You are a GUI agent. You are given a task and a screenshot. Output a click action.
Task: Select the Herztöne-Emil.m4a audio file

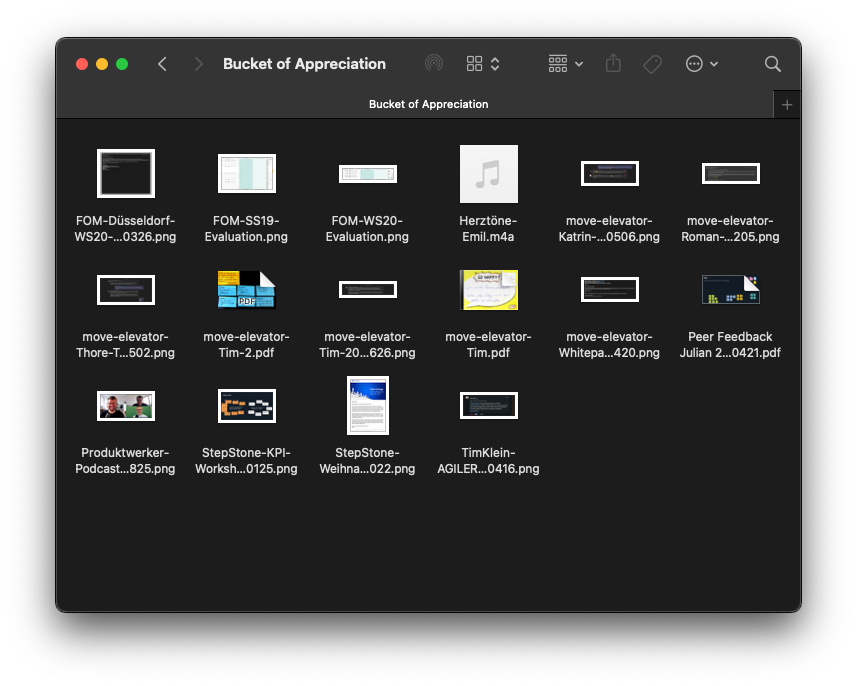click(488, 173)
